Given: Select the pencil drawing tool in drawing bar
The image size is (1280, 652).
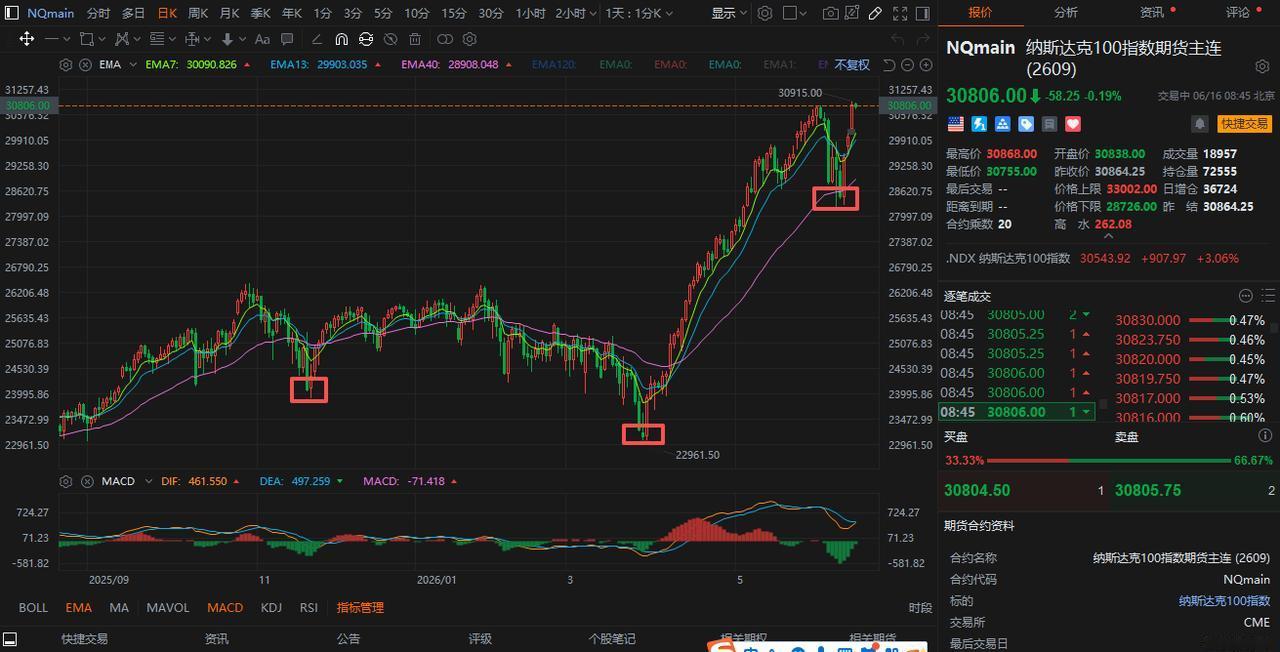Looking at the screenshot, I should pyautogui.click(x=317, y=39).
